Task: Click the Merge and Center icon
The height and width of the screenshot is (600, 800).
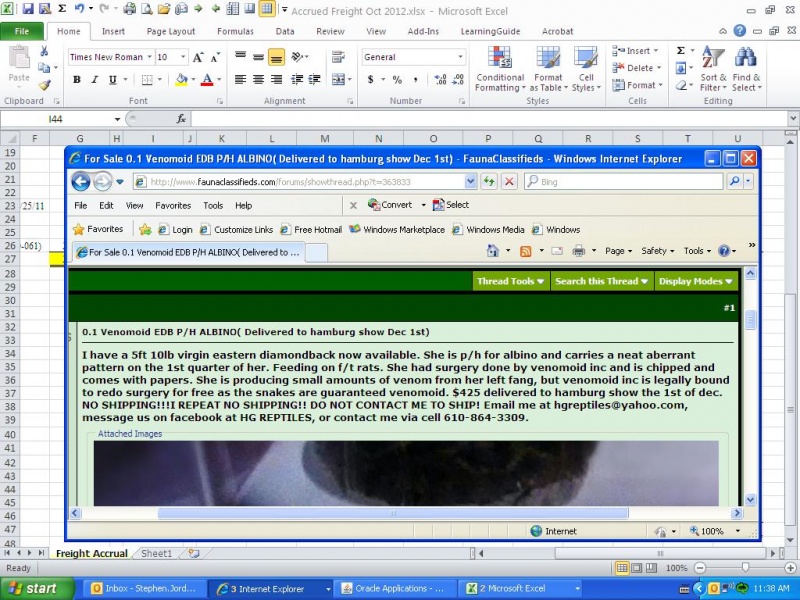Action: [x=338, y=80]
